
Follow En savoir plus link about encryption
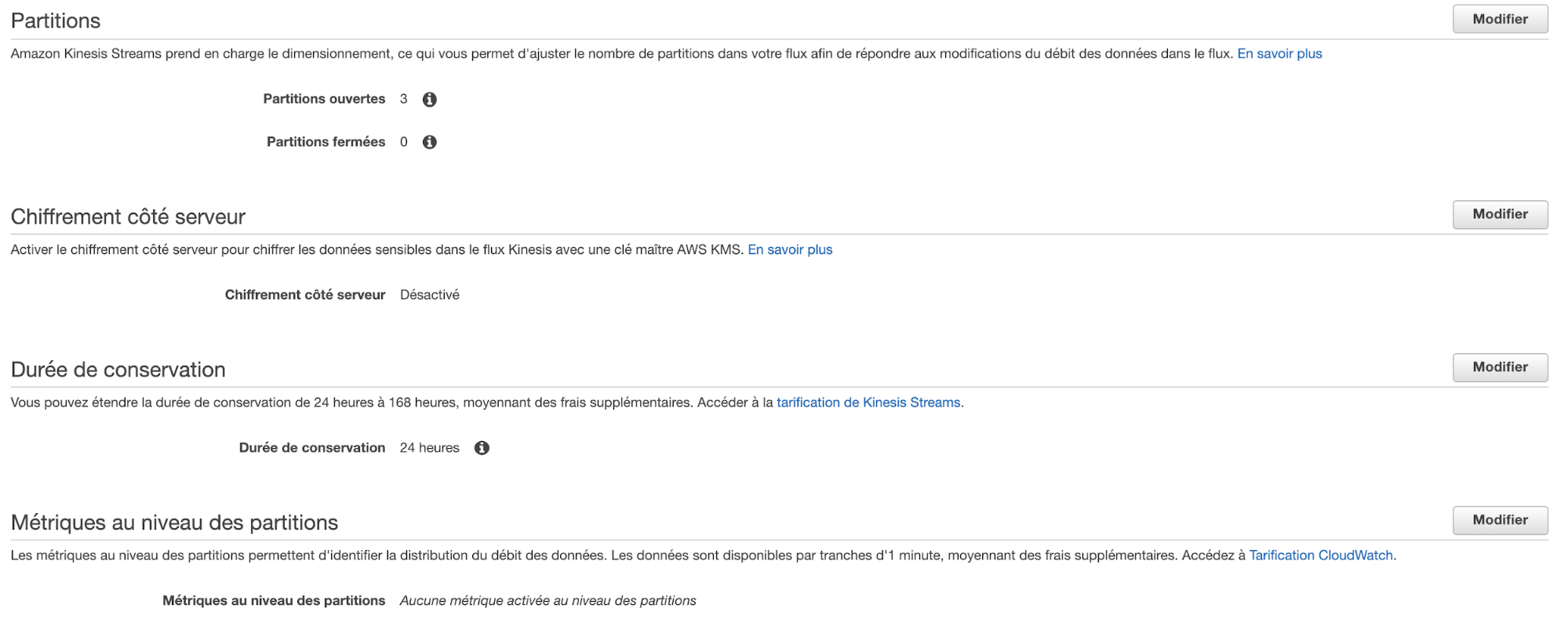[x=790, y=250]
